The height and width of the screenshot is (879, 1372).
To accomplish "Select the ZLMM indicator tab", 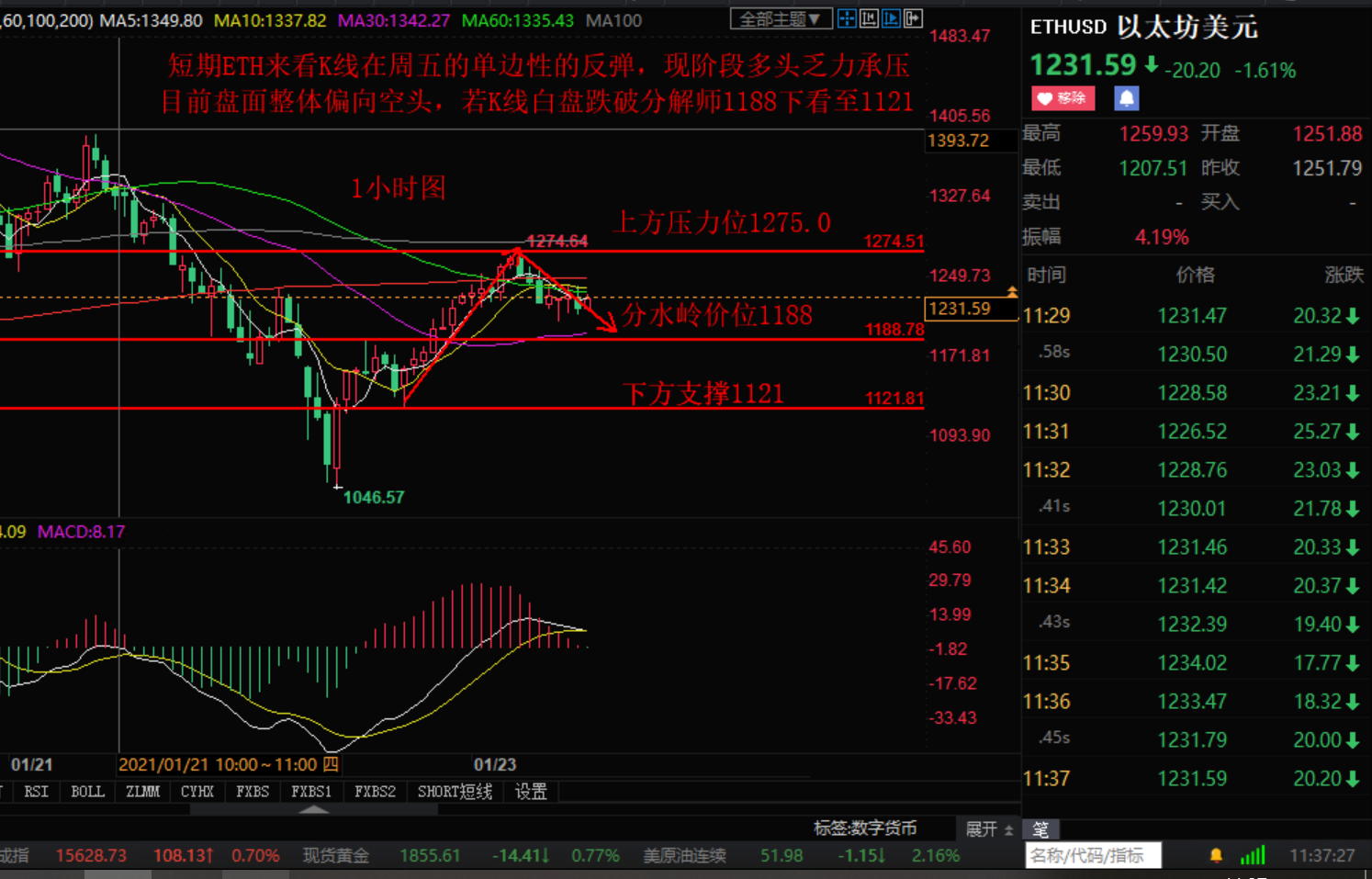I will (143, 792).
